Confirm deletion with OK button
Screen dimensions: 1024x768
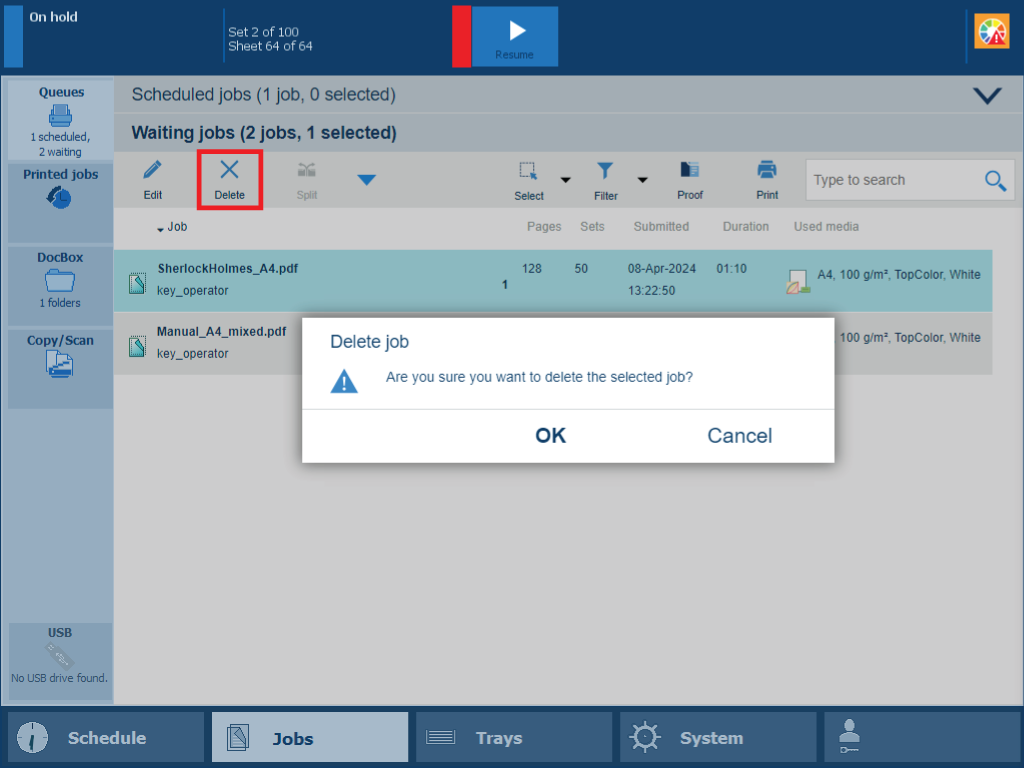point(550,435)
